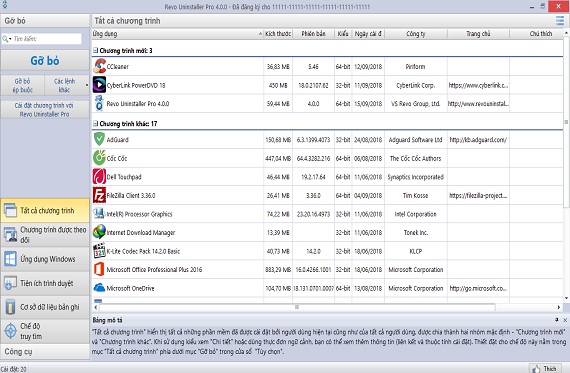Select the K-Lite Codec Pack icon
Viewport: 570px width, 373px height.
[x=99, y=251]
